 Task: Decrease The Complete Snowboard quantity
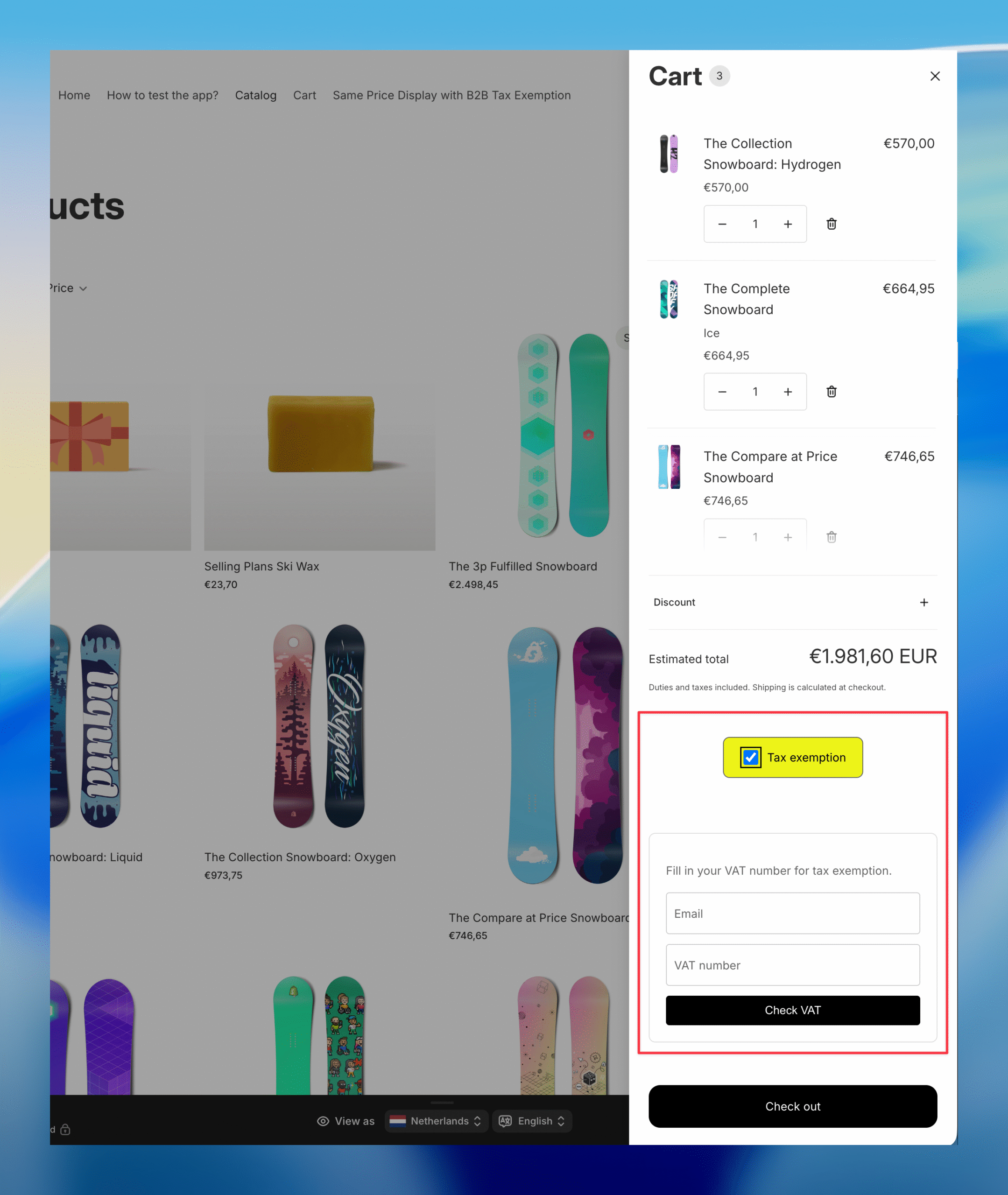point(722,392)
